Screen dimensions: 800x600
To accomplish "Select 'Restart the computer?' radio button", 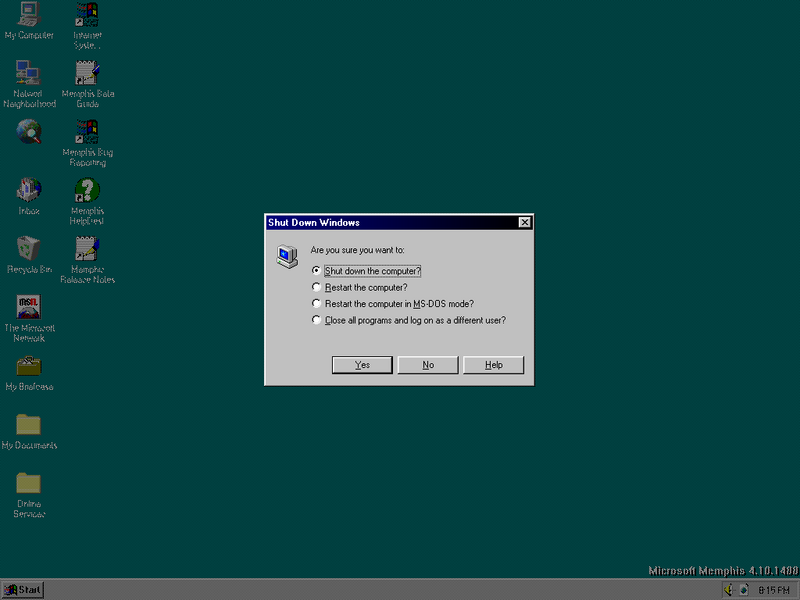I will click(317, 287).
